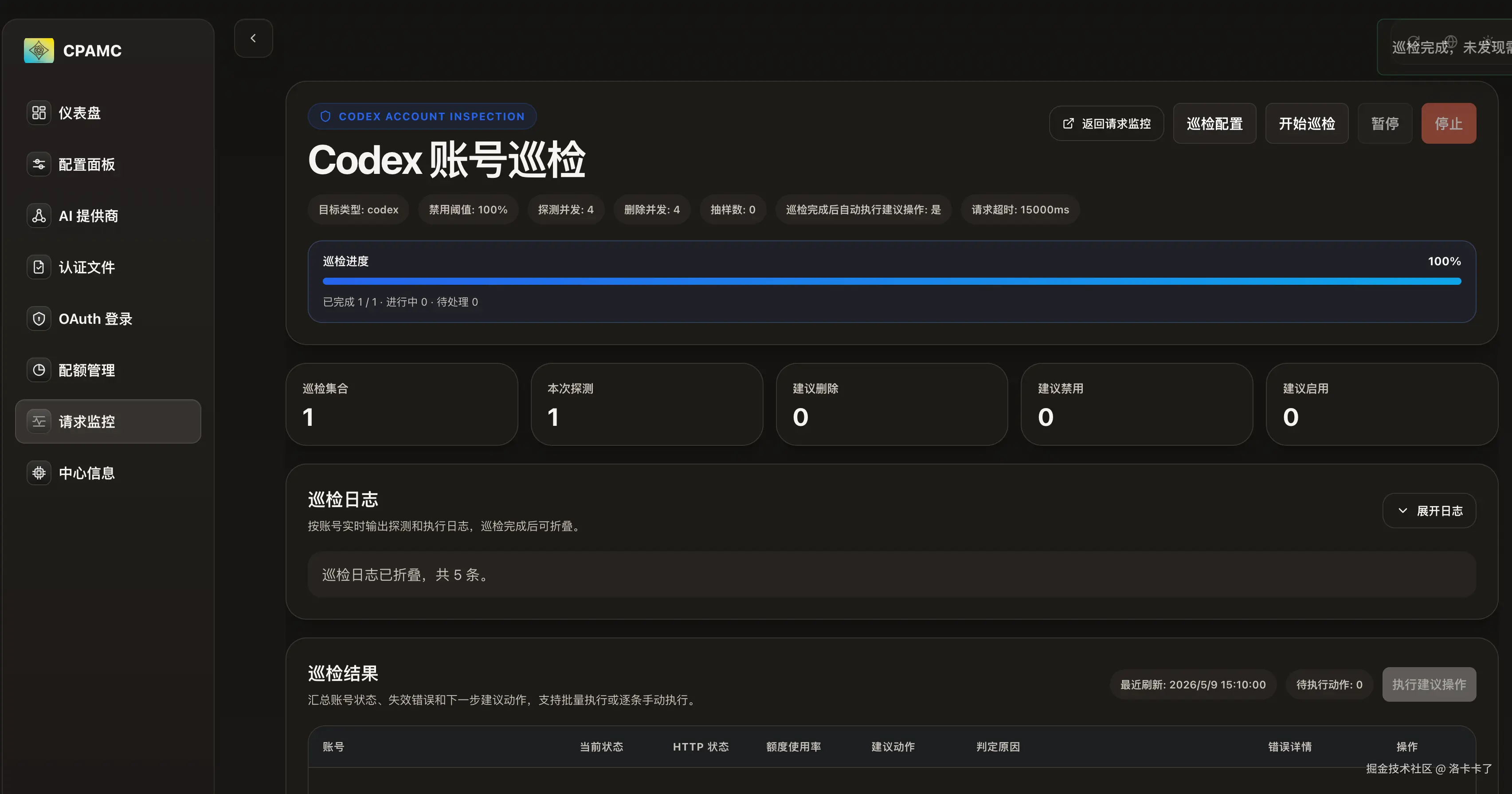Image resolution: width=1512 pixels, height=794 pixels.
Task: Click the 当前状态 column header
Action: click(x=602, y=747)
